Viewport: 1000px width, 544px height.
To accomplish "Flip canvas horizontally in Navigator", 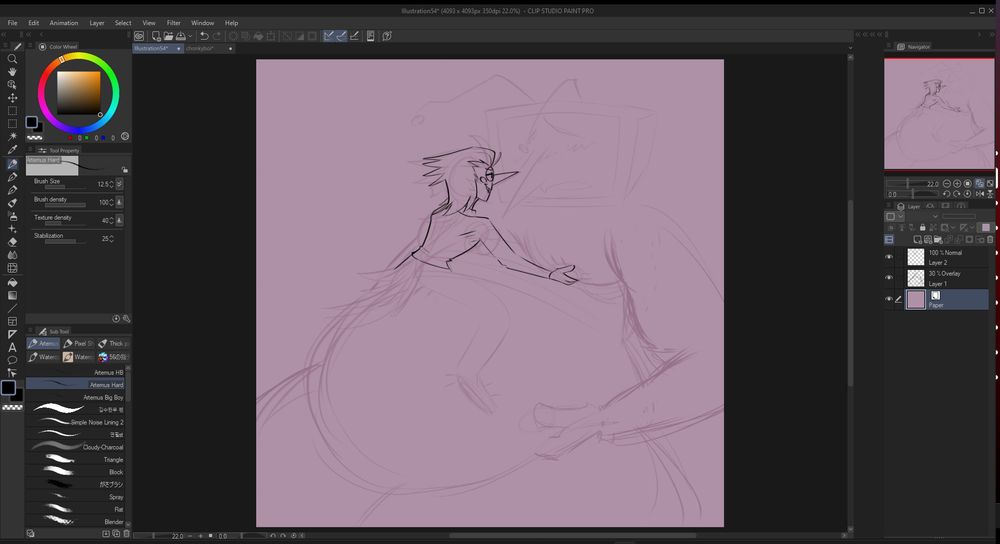I will pyautogui.click(x=980, y=194).
